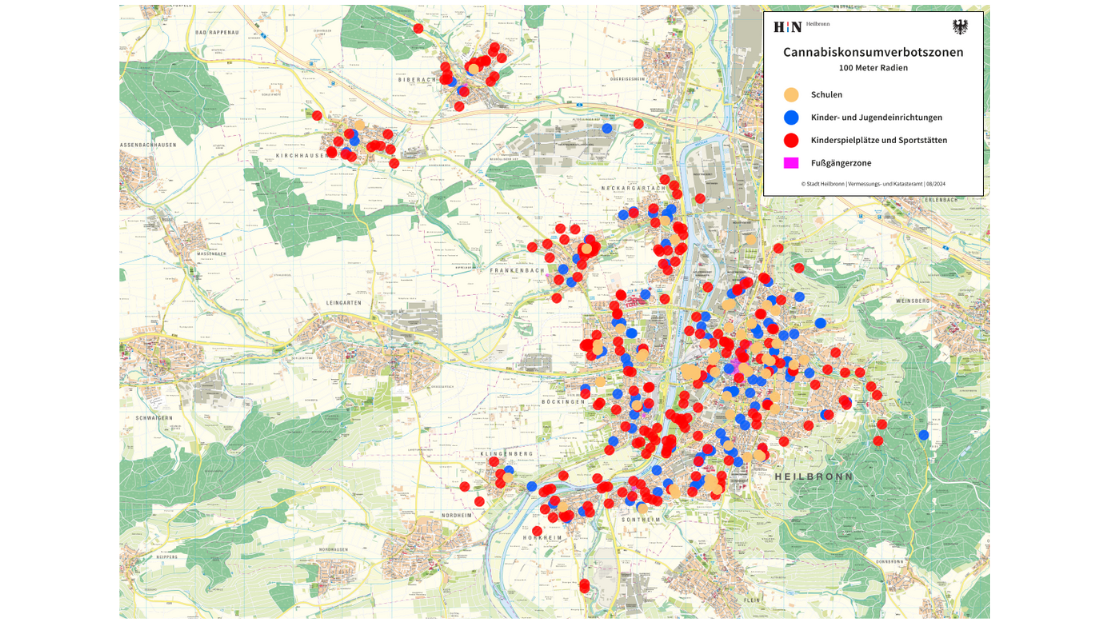This screenshot has height=624, width=1110.
Task: Click the red marker west of Klingenberg
Action: (465, 487)
